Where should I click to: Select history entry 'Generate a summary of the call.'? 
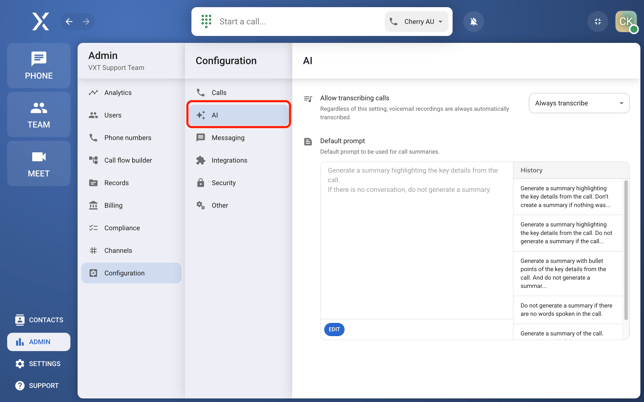click(x=568, y=332)
